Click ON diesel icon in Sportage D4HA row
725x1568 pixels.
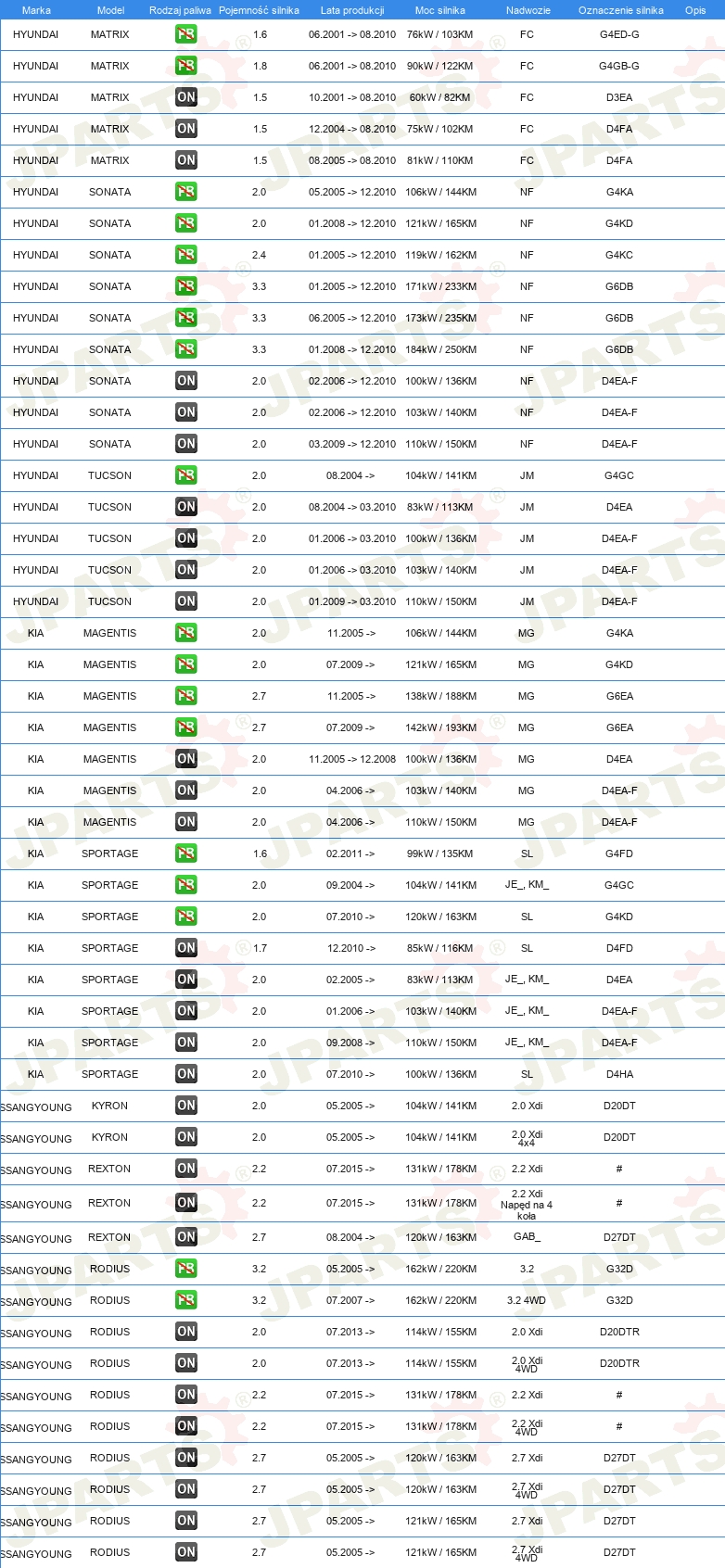[186, 1074]
